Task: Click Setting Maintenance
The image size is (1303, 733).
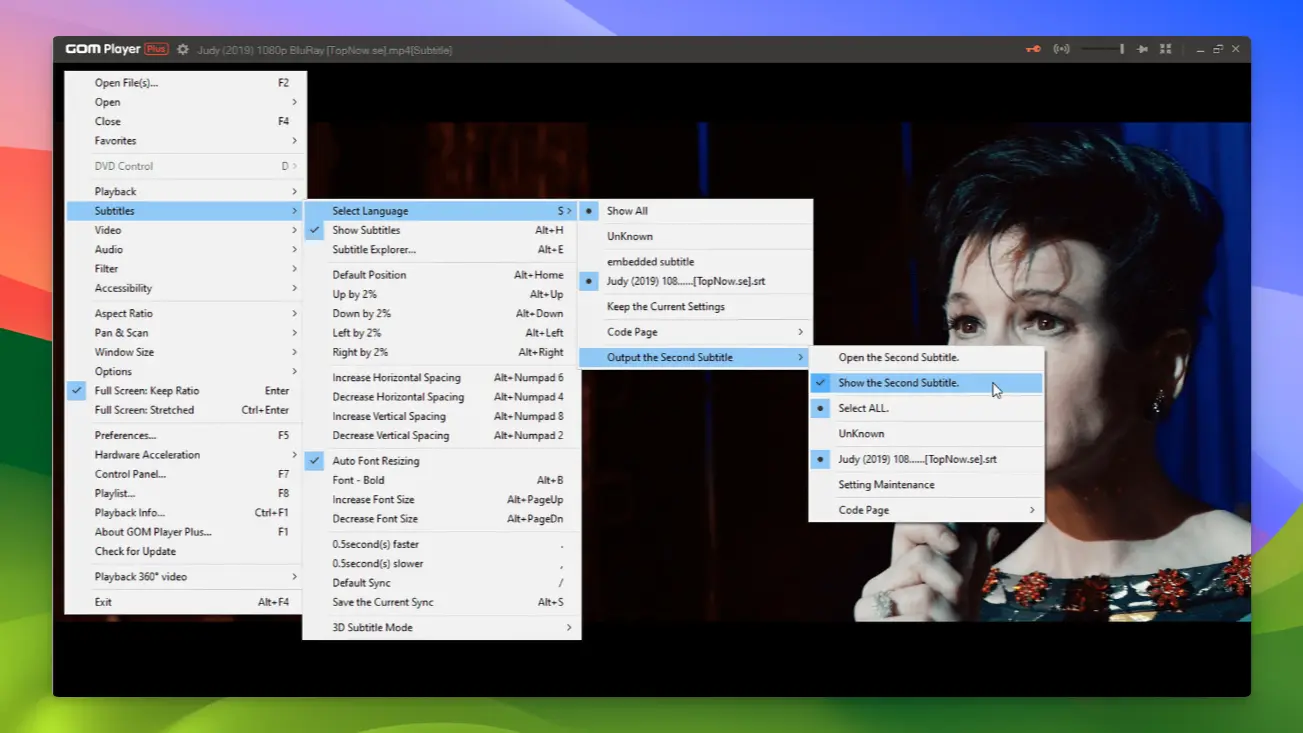Action: (888, 484)
